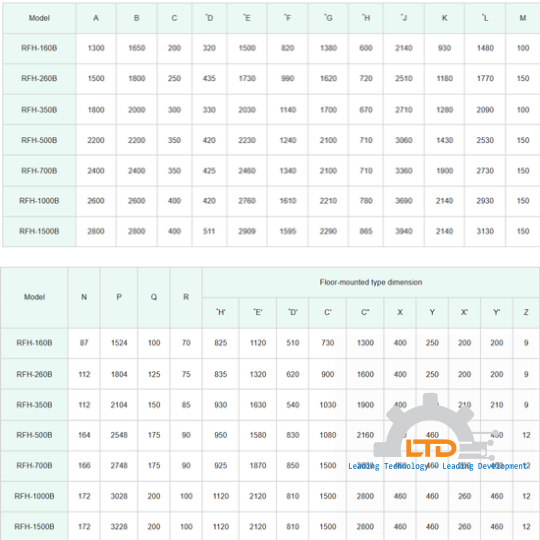Viewport: 540px width, 540px height.
Task: Click column header N in the bottom table
Action: 84,297
